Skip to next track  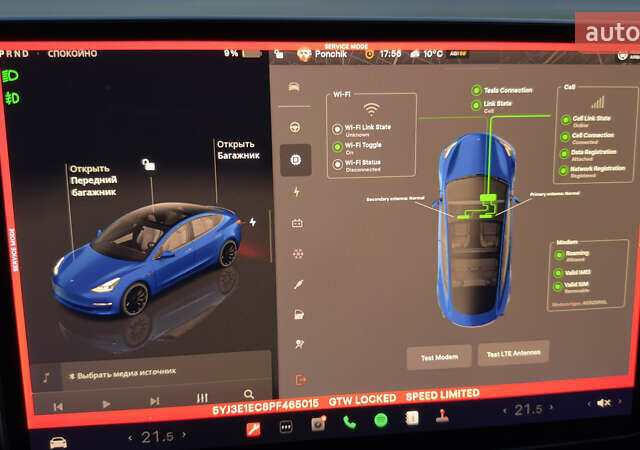(x=154, y=401)
